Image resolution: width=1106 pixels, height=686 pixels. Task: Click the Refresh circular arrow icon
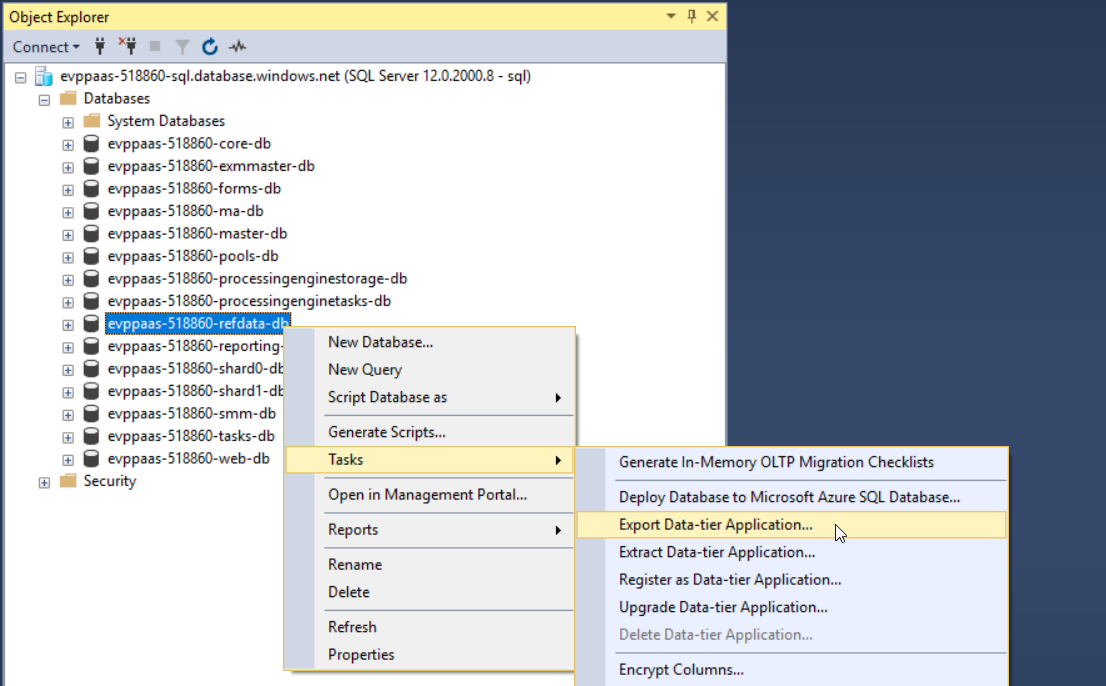[x=209, y=47]
